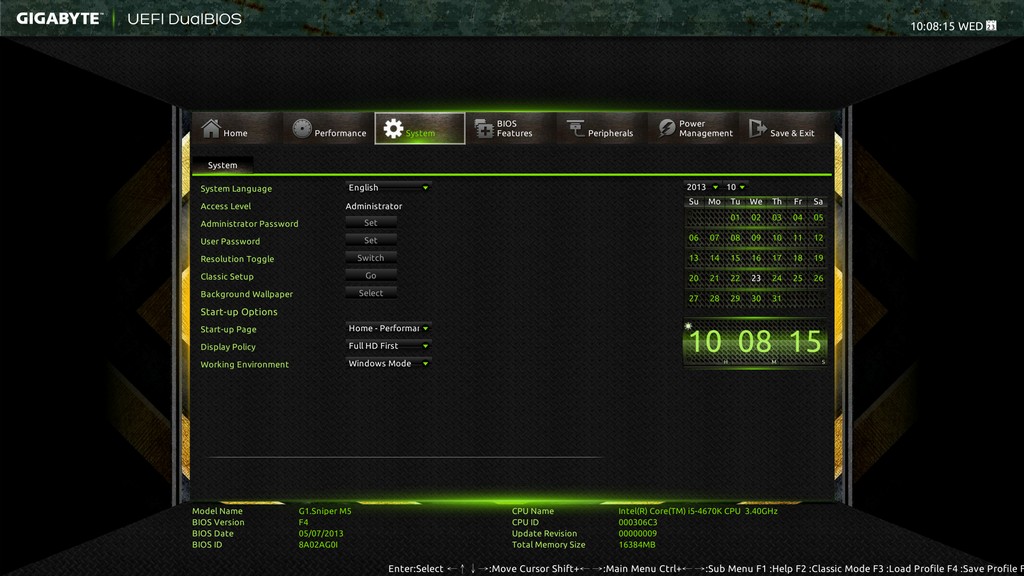Click Select for Background Wallpaper
This screenshot has height=576, width=1024.
370,293
